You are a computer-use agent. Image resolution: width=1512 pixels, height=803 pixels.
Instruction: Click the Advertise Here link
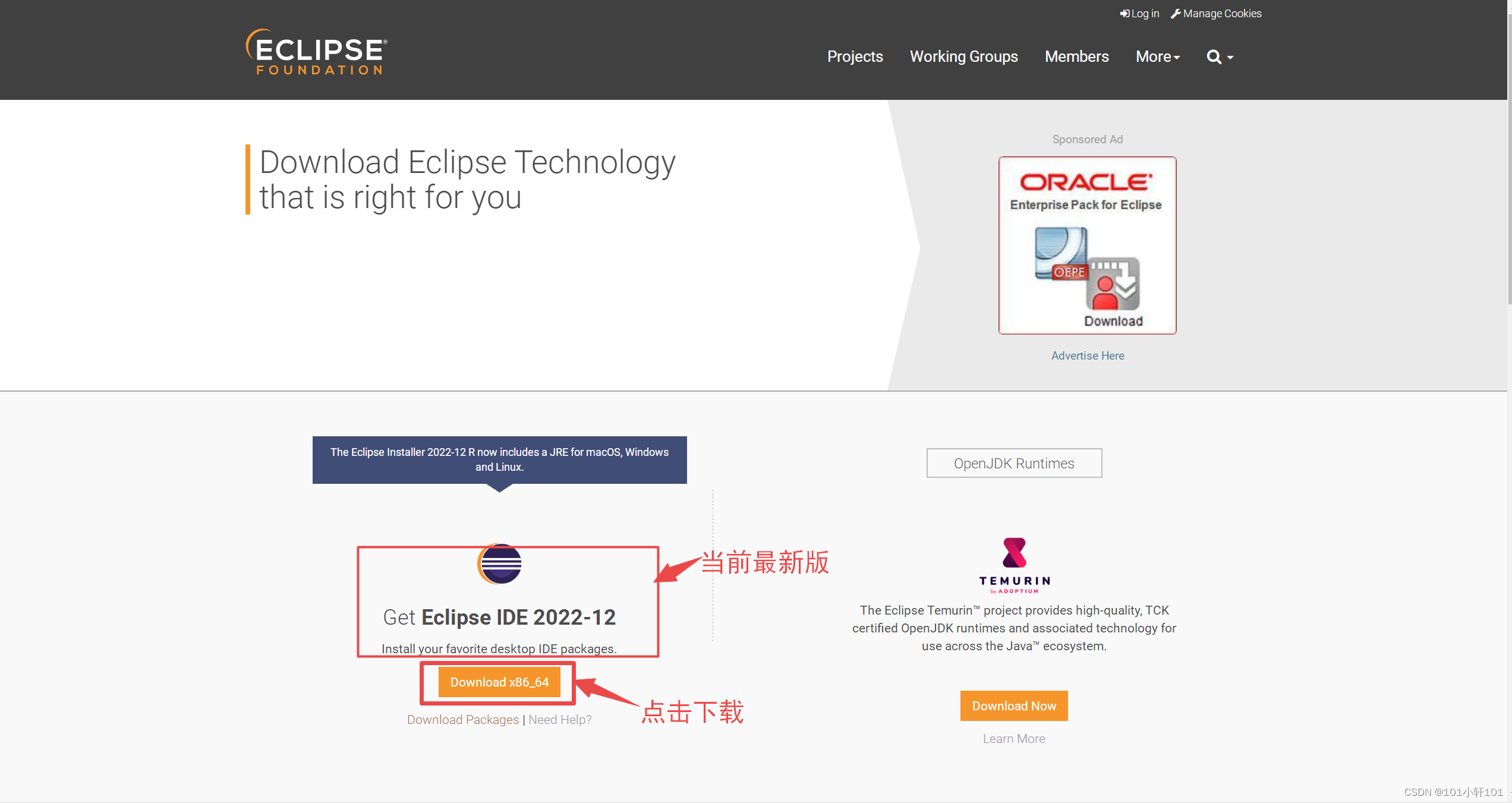[1087, 356]
